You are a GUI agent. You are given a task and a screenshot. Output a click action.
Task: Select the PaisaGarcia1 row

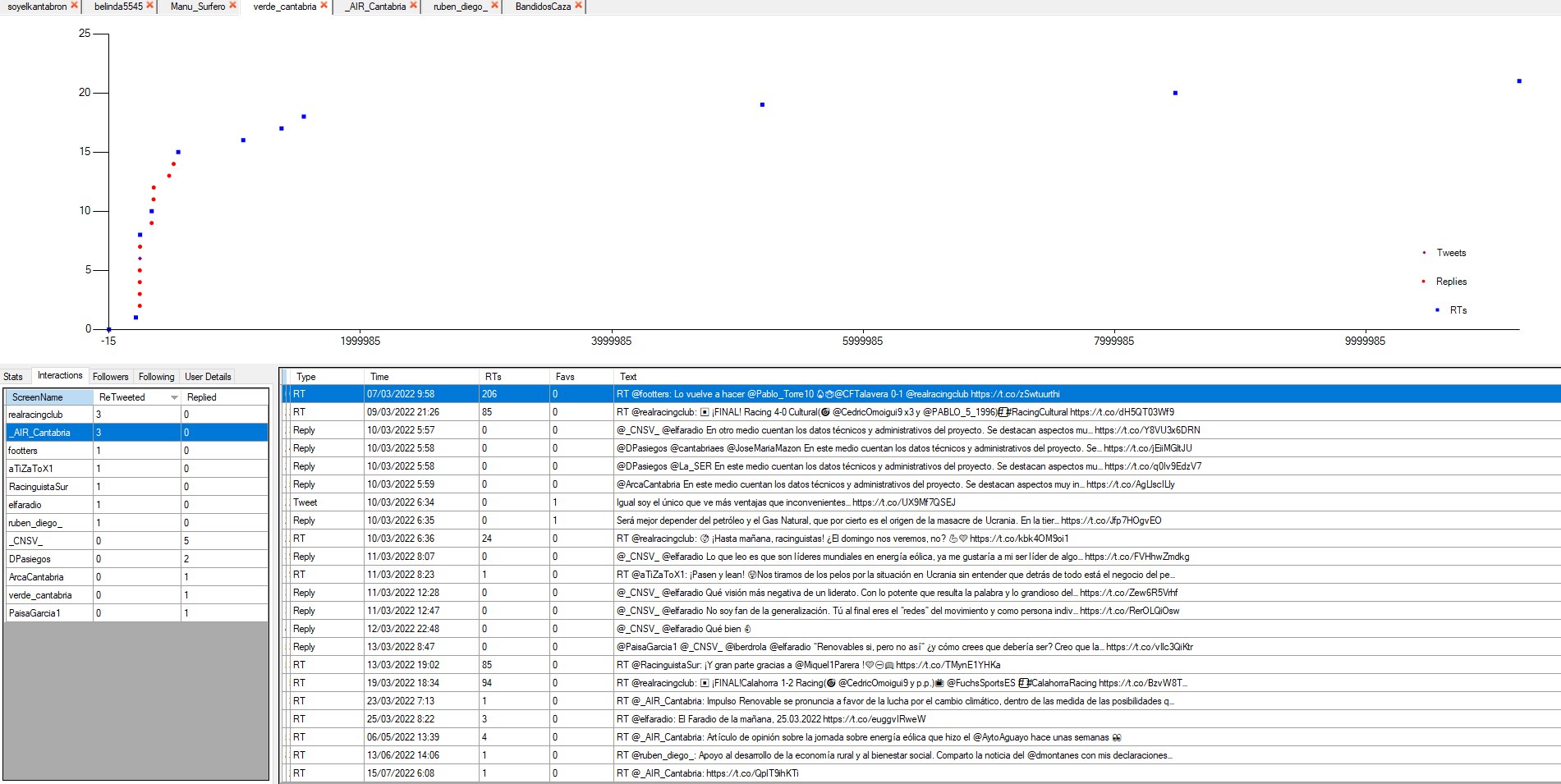(137, 613)
